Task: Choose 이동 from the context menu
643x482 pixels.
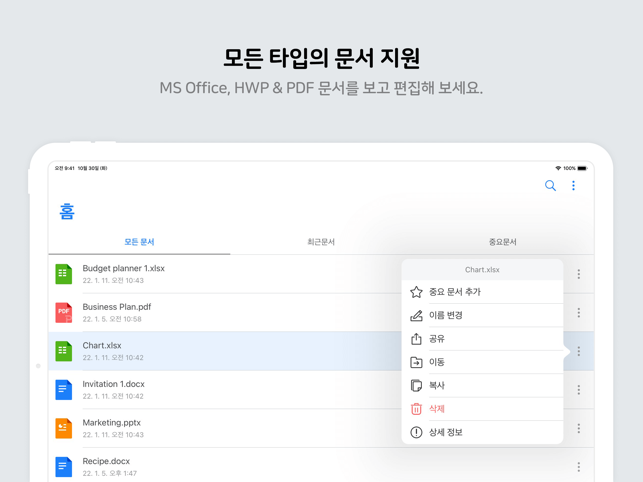Action: [482, 362]
